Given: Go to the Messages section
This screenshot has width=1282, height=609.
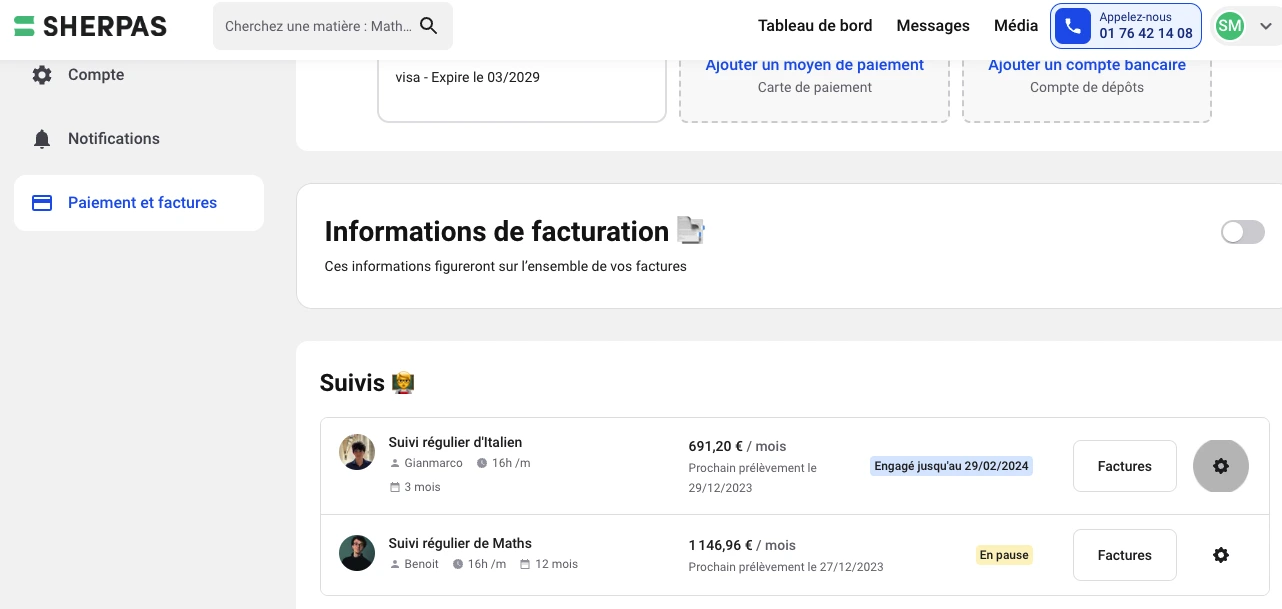Looking at the screenshot, I should click(933, 26).
